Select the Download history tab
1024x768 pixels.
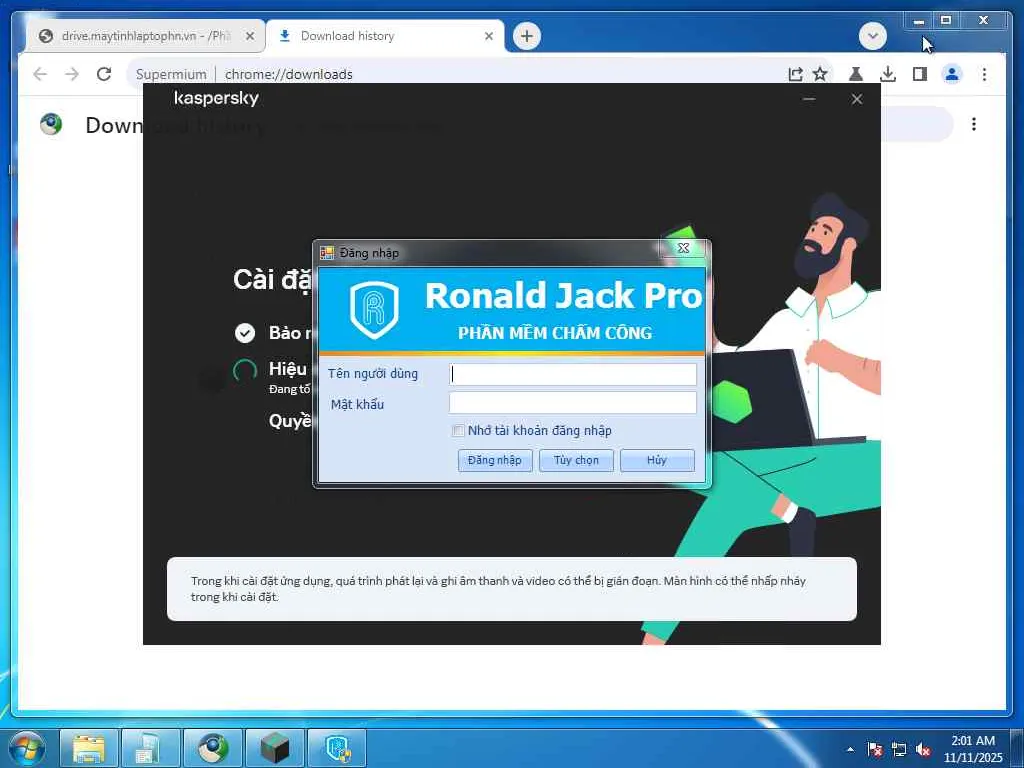(385, 36)
